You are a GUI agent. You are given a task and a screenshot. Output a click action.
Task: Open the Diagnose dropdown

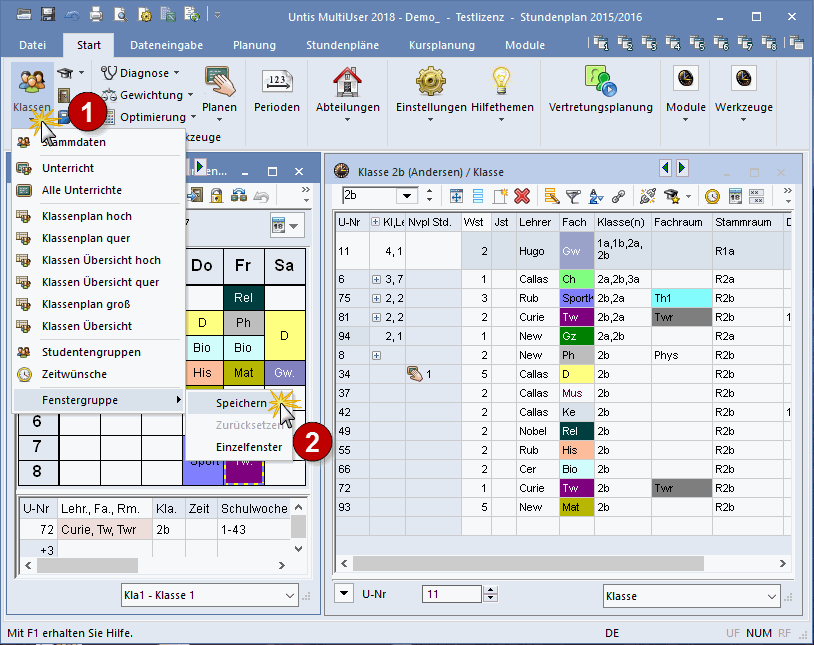coord(140,73)
